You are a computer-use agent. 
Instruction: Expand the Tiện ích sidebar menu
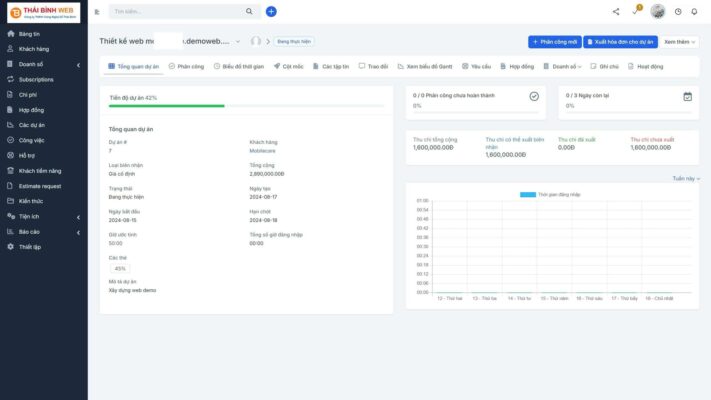point(44,216)
